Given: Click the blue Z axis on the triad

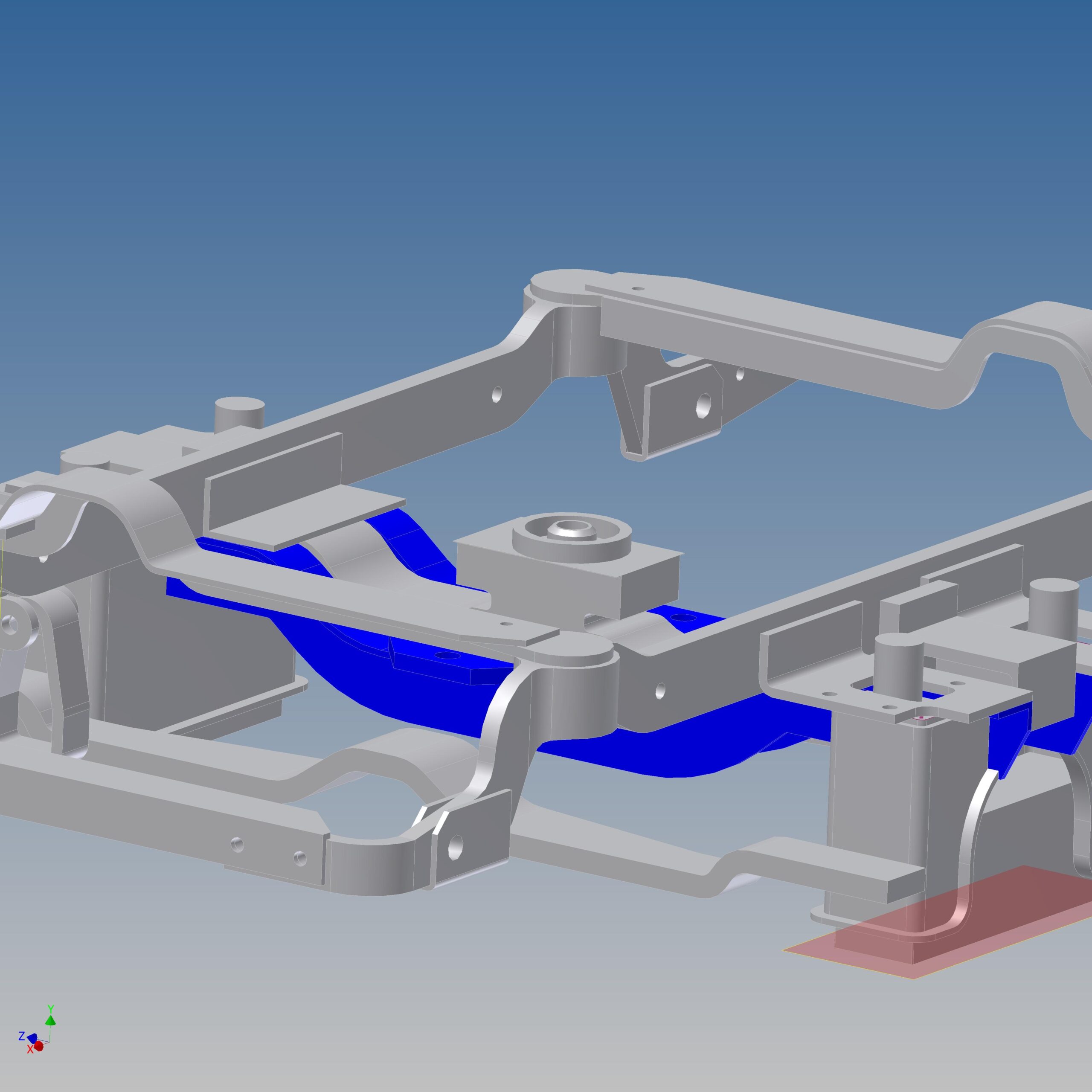Looking at the screenshot, I should click(x=32, y=1038).
